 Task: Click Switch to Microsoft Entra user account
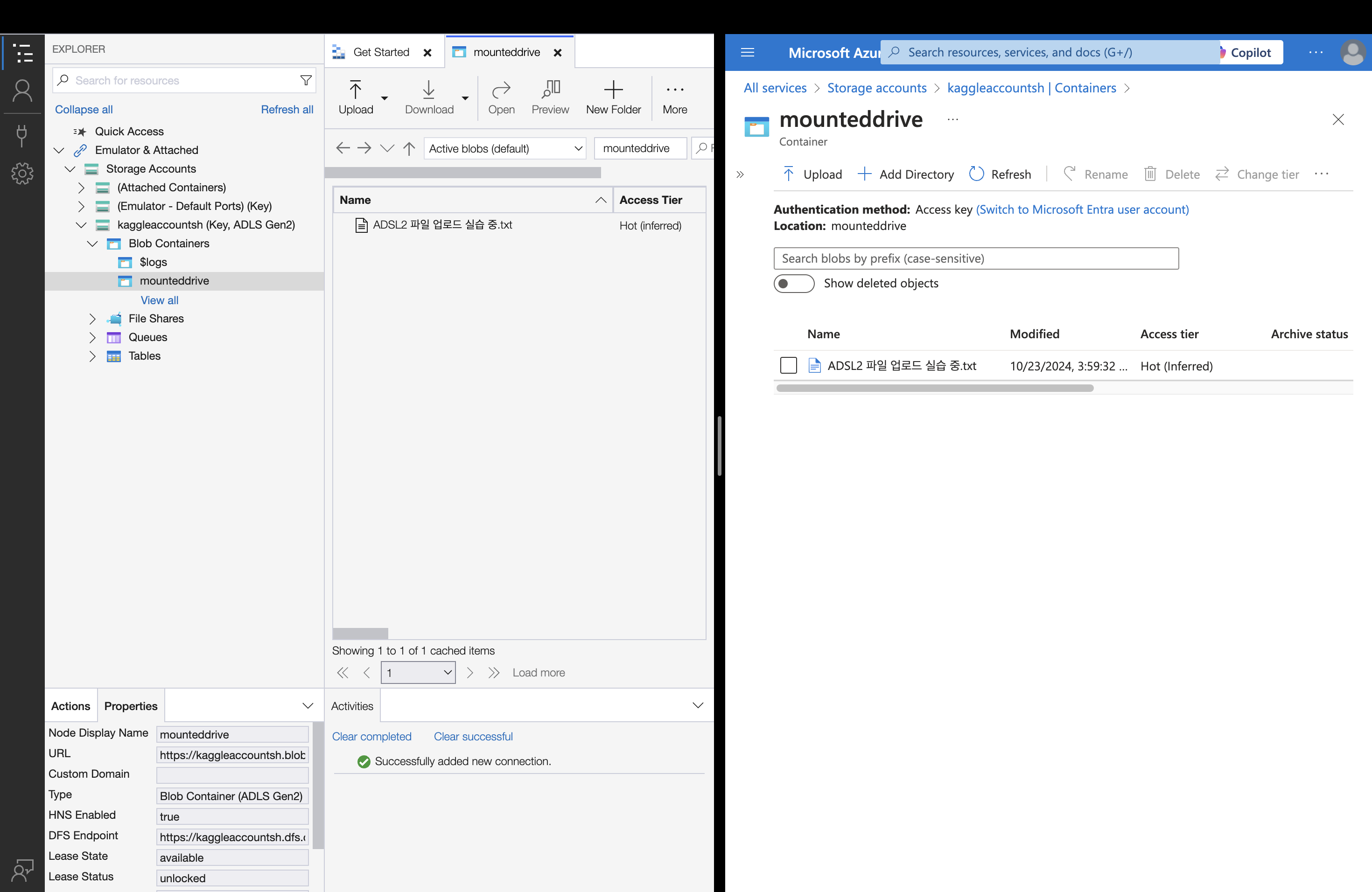click(x=1083, y=209)
